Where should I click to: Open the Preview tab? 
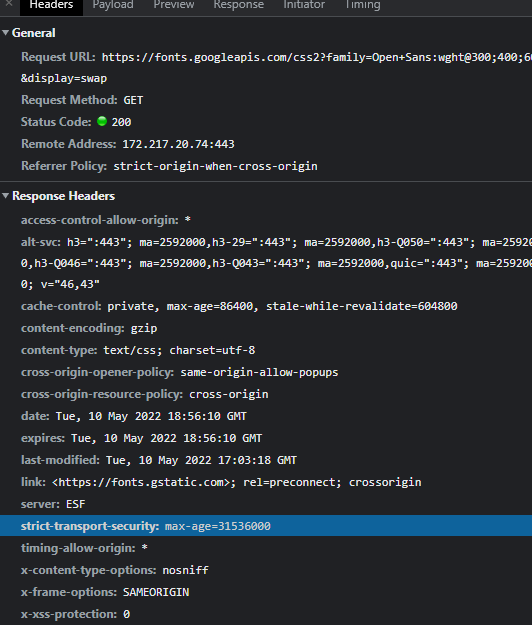coord(174,5)
